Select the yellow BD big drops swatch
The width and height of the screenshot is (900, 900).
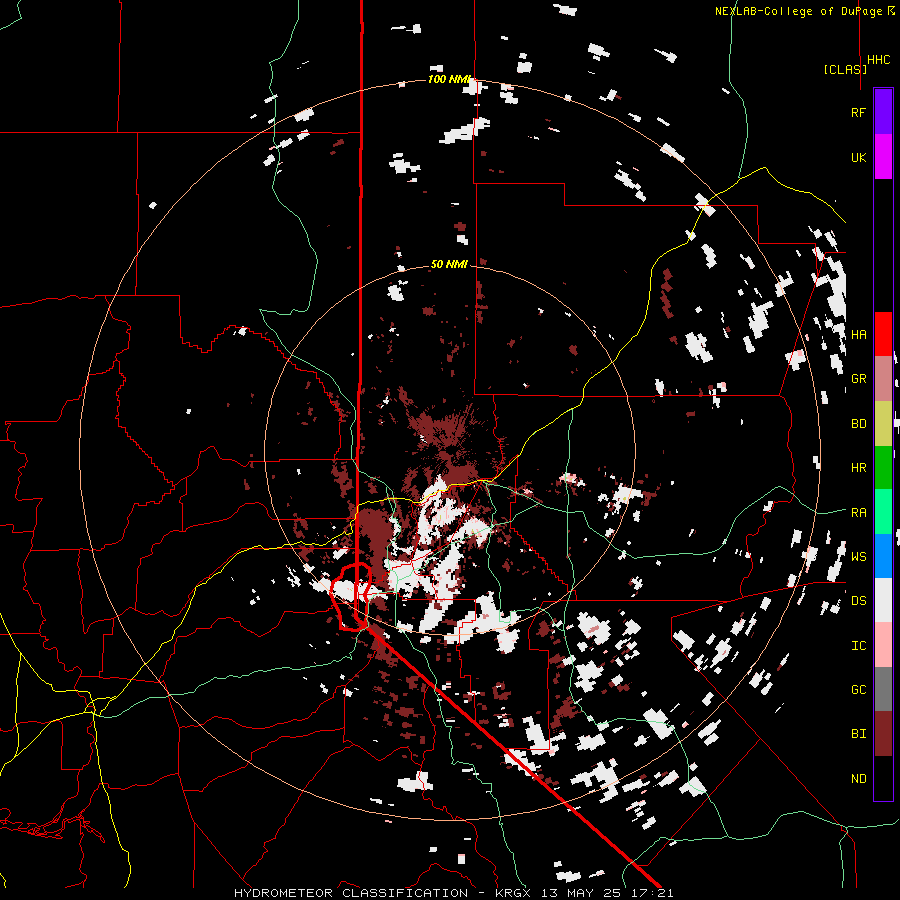click(883, 424)
